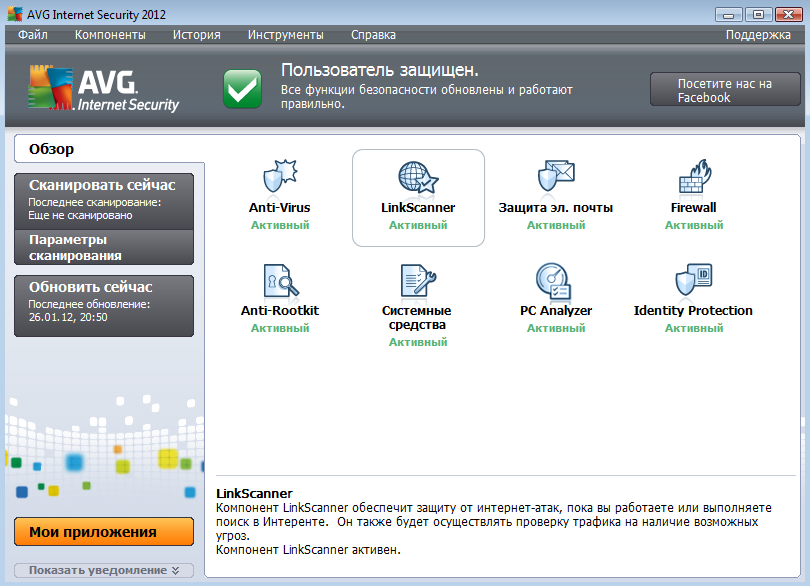This screenshot has height=586, width=810.
Task: Open the Identity Protection ID icon
Action: (694, 279)
